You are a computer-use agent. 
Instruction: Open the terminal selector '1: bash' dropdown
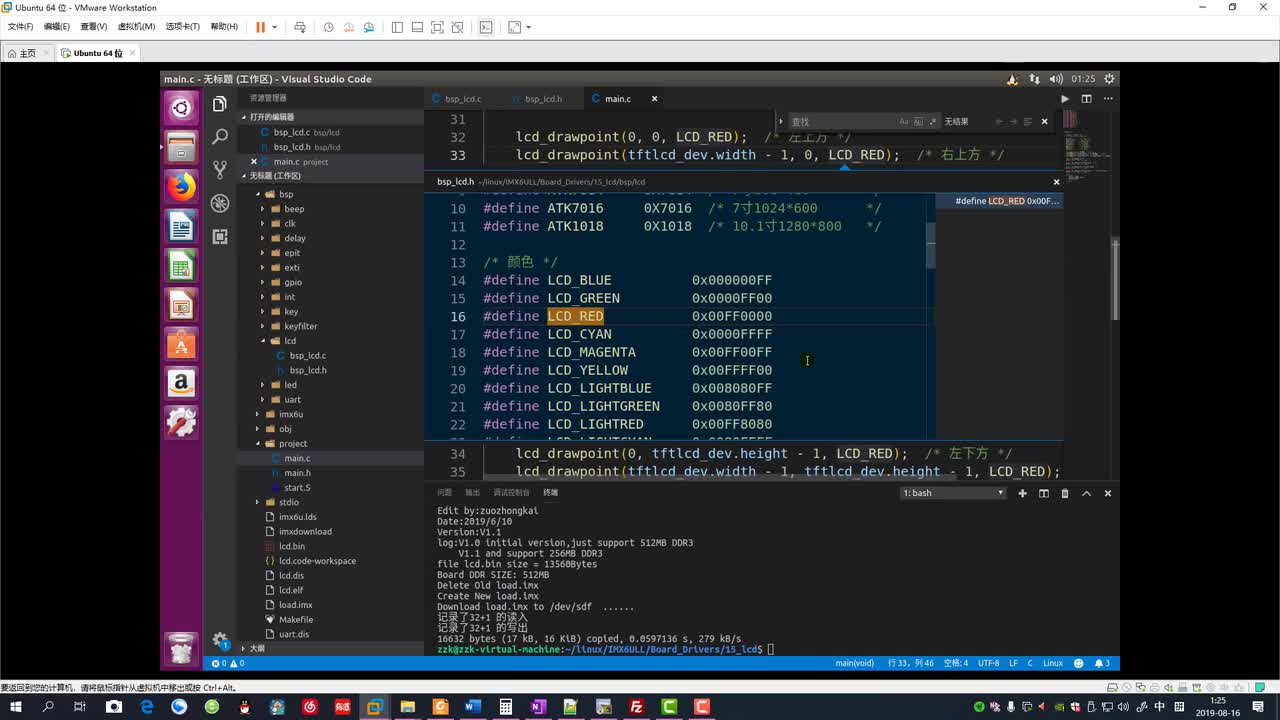953,493
